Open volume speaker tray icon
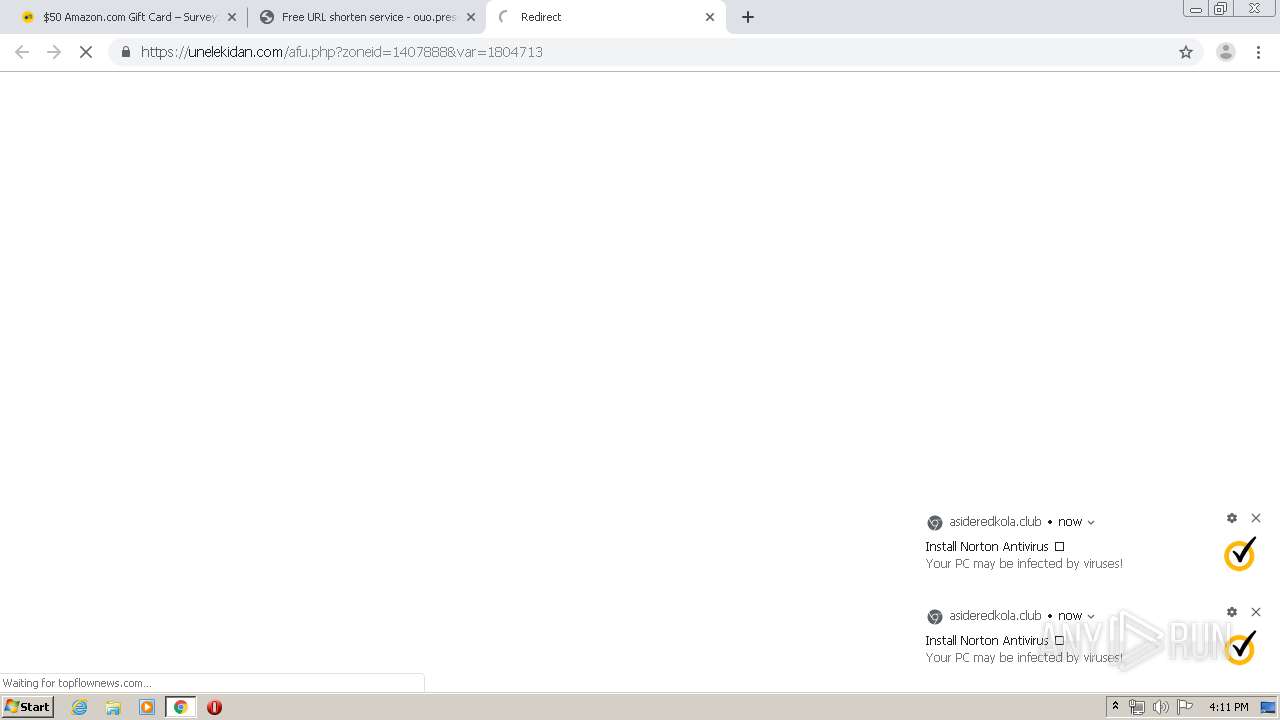Image resolution: width=1280 pixels, height=720 pixels. pos(1161,707)
